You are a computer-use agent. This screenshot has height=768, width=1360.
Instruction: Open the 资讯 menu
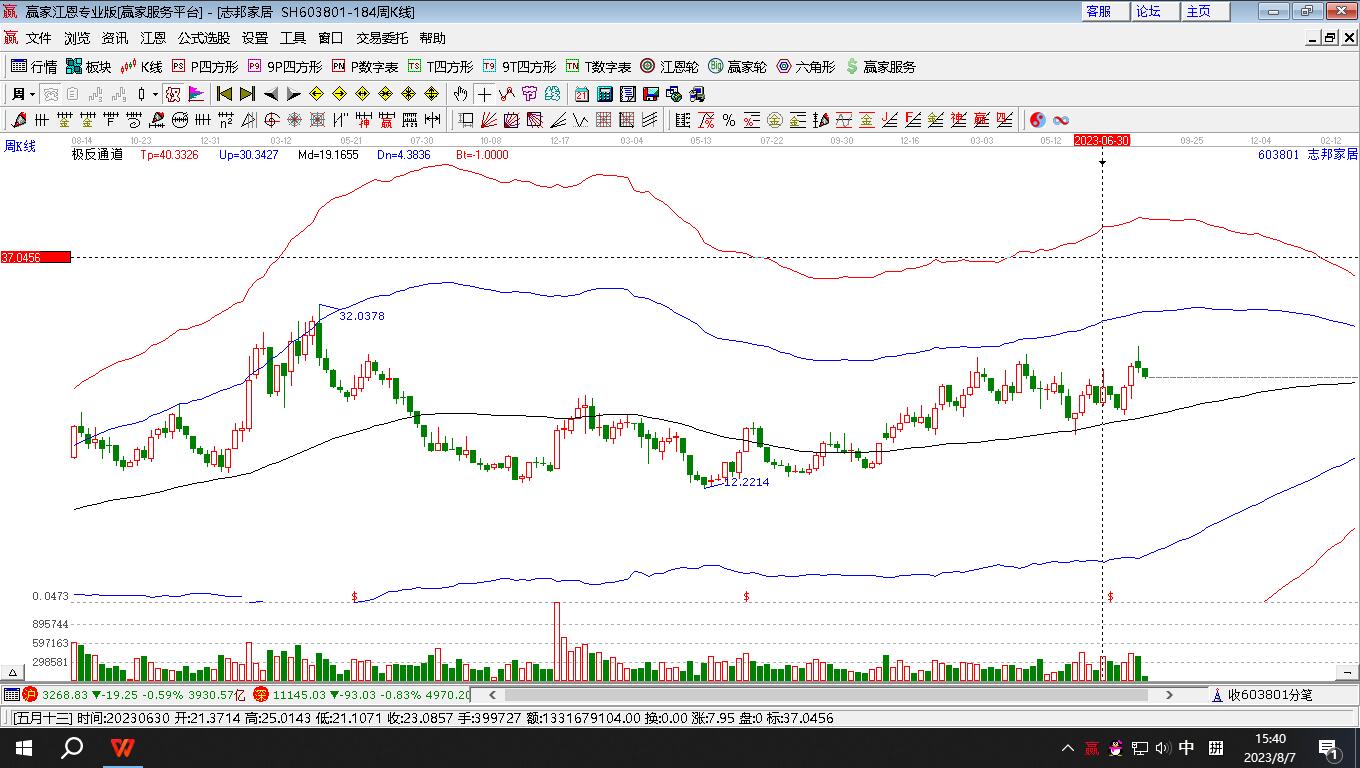click(x=115, y=38)
